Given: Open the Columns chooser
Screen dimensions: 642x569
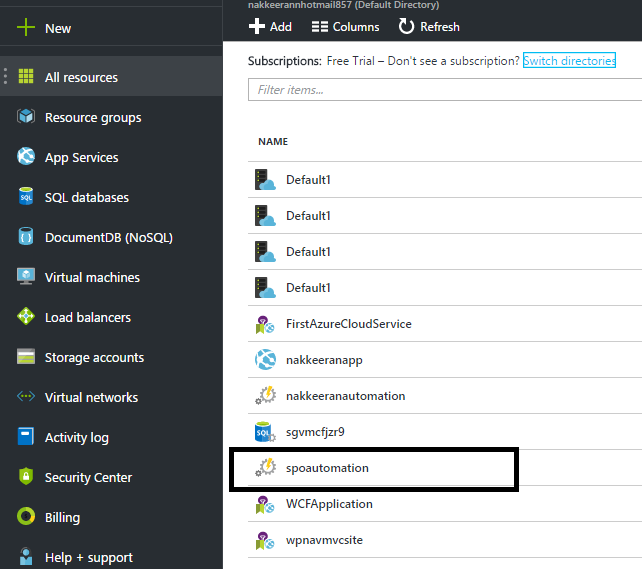Looking at the screenshot, I should tap(345, 27).
